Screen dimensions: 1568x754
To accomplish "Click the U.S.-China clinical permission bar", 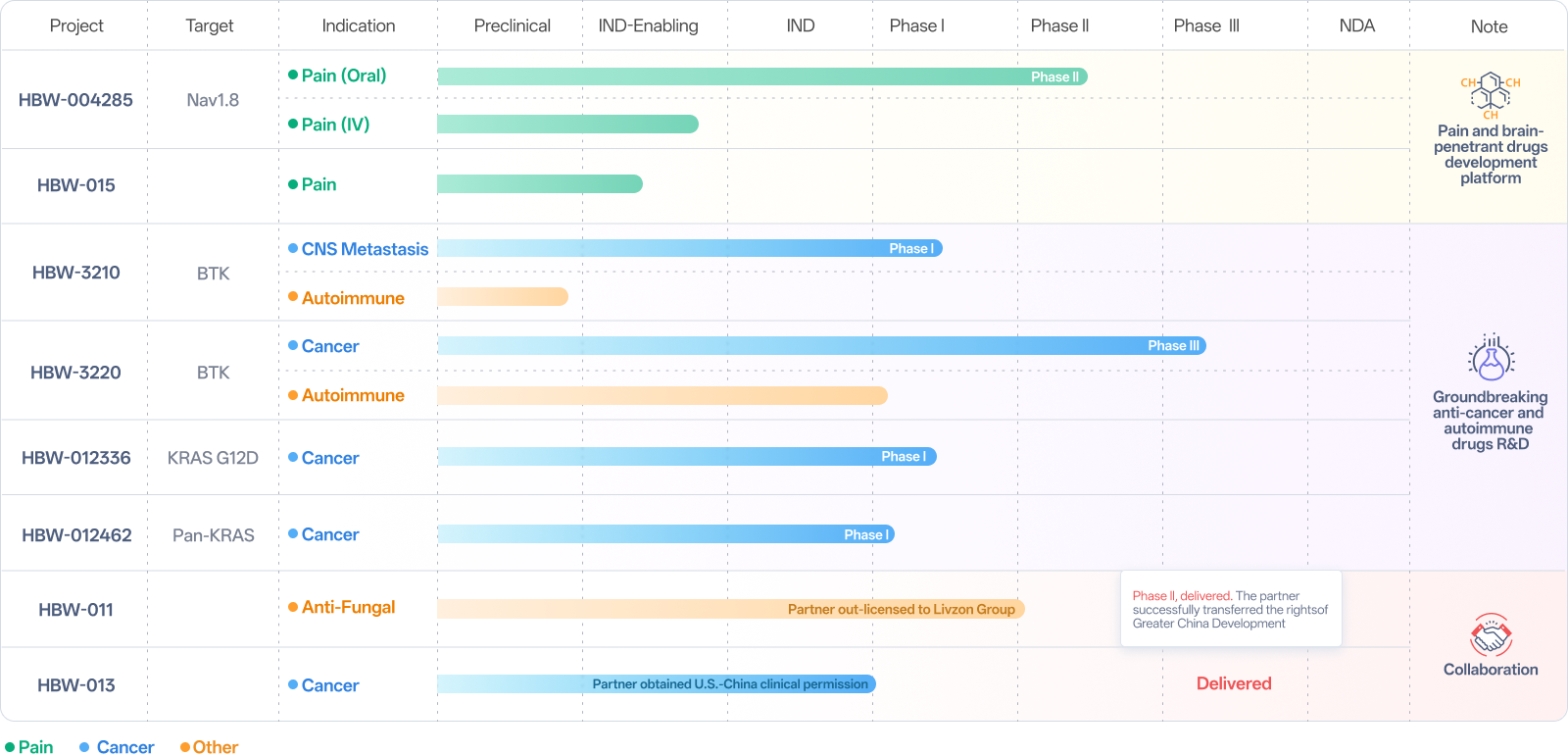I will pos(657,684).
